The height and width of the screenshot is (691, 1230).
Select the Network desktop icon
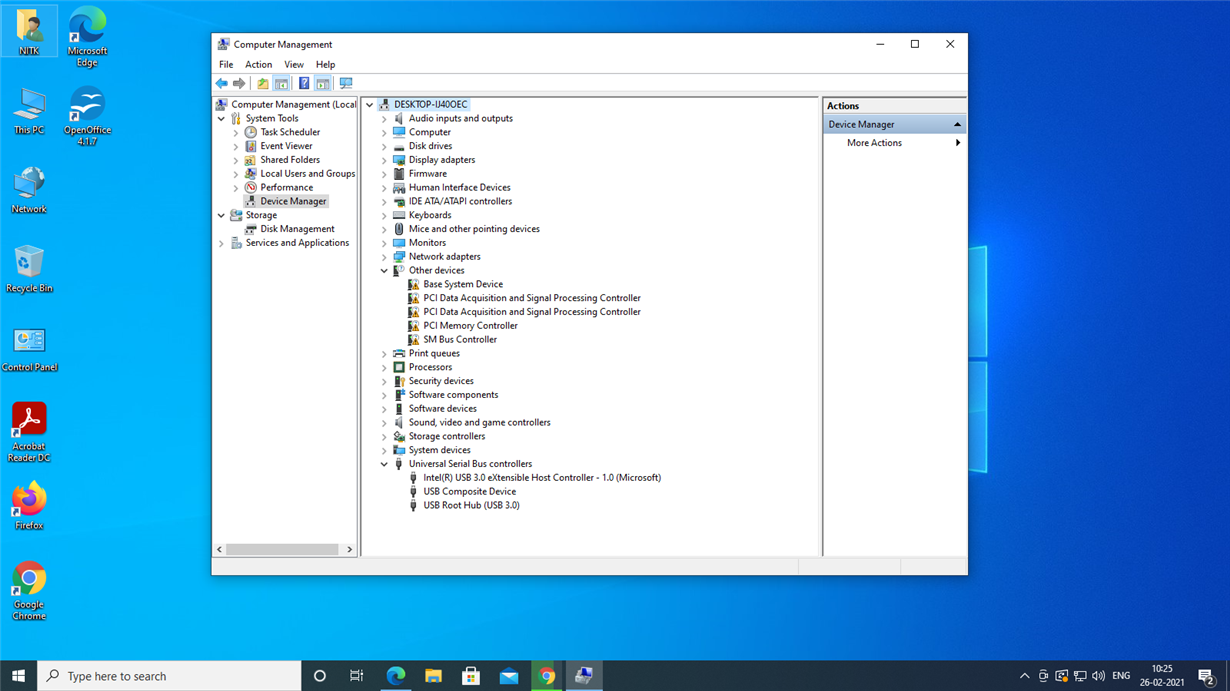(29, 190)
